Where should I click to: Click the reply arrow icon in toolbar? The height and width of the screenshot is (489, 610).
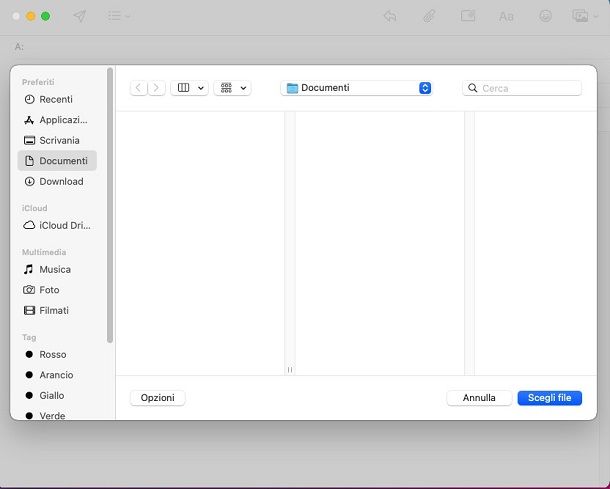click(390, 16)
